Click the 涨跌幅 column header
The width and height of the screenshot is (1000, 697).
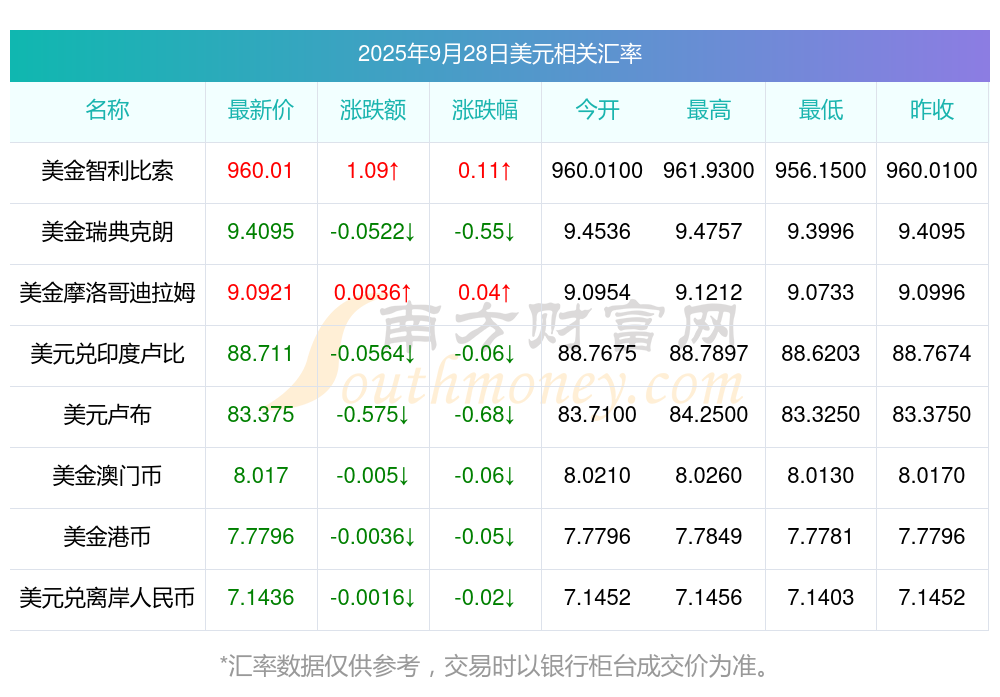pos(484,110)
